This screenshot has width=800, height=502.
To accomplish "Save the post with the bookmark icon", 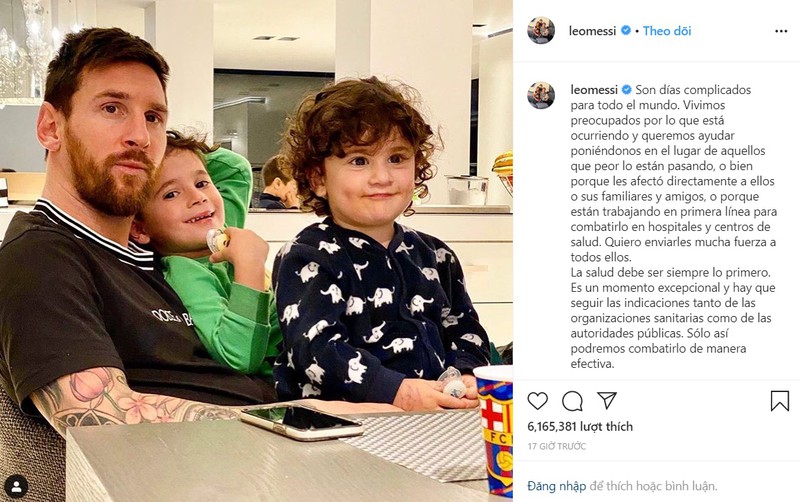I will pos(780,401).
